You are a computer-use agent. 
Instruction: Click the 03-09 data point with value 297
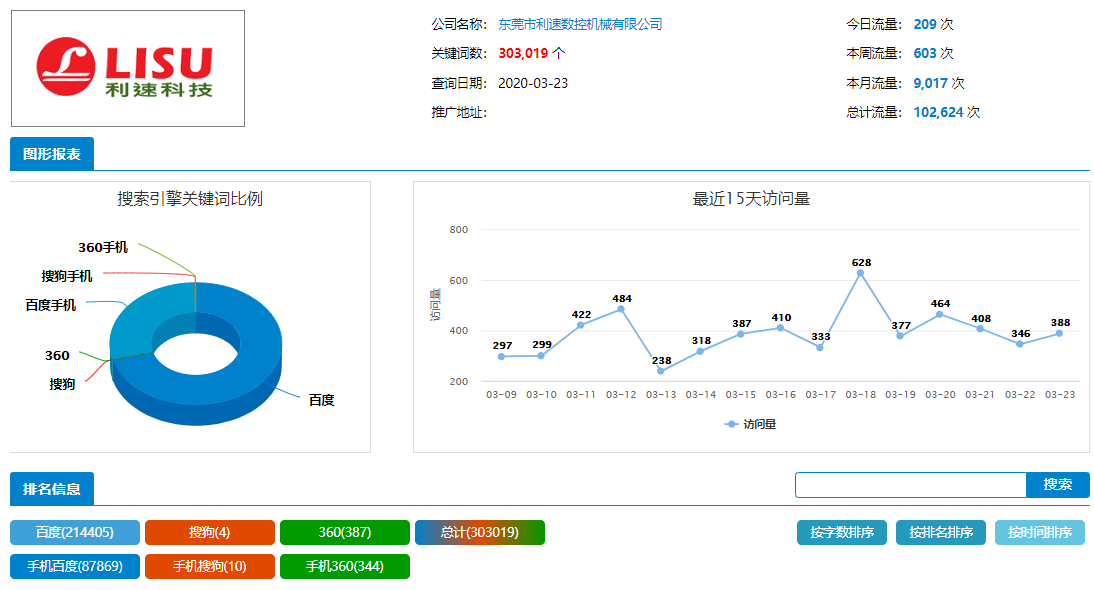[501, 356]
